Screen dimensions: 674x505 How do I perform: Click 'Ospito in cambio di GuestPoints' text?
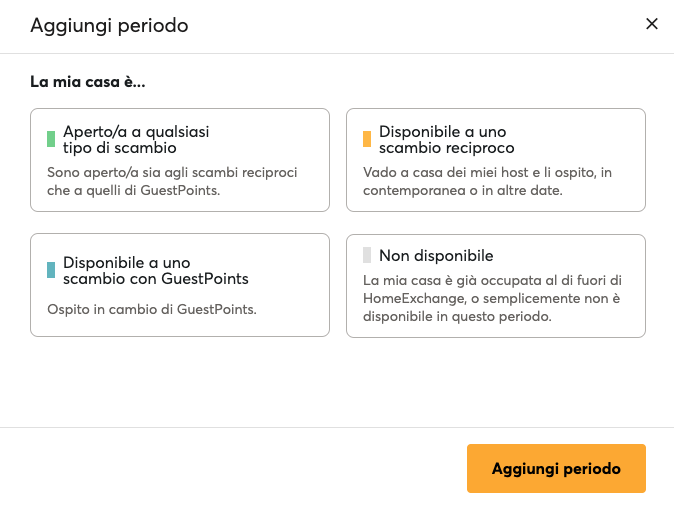(x=152, y=309)
